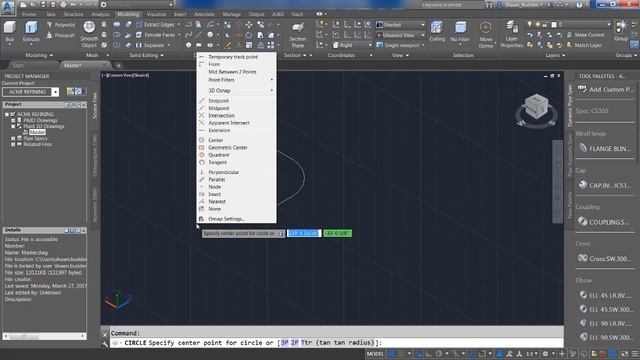The width and height of the screenshot is (640, 360).
Task: Expand Related Files tree node
Action: pyautogui.click(x=13, y=144)
